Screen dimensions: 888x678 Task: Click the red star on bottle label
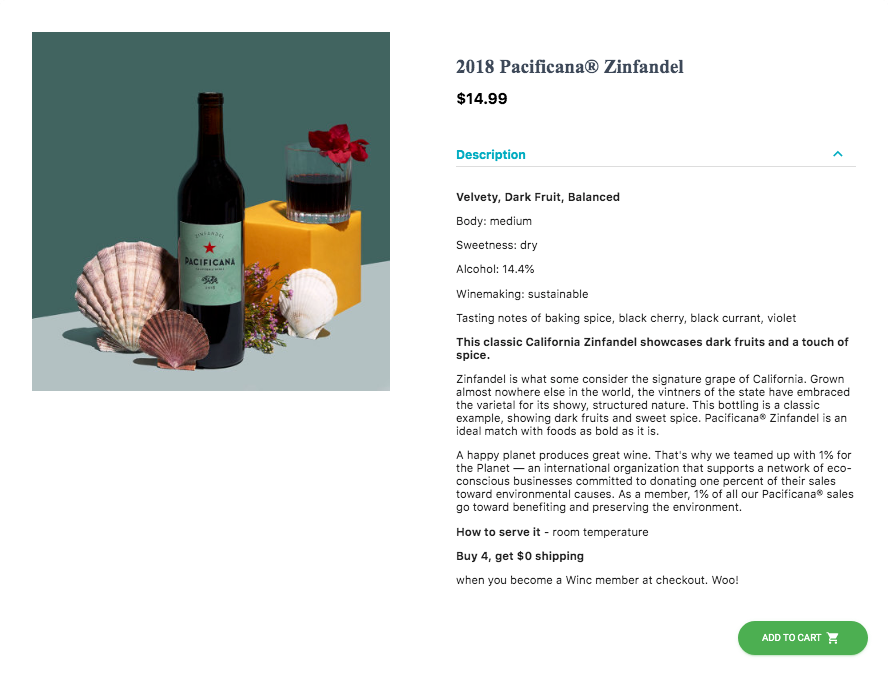[x=210, y=248]
